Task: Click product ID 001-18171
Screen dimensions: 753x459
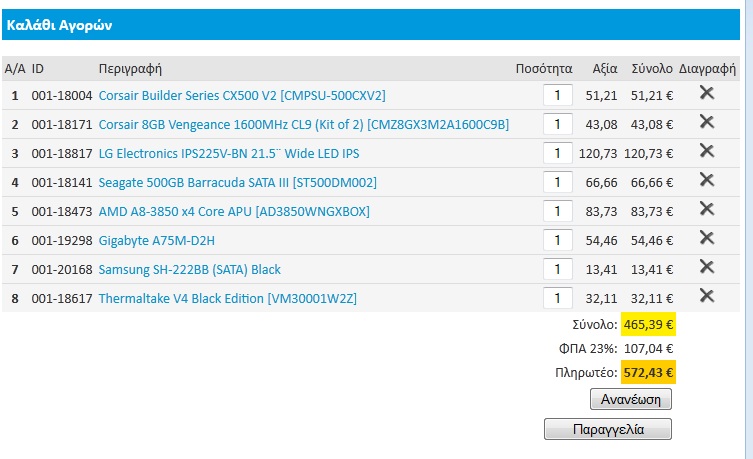Action: point(62,124)
